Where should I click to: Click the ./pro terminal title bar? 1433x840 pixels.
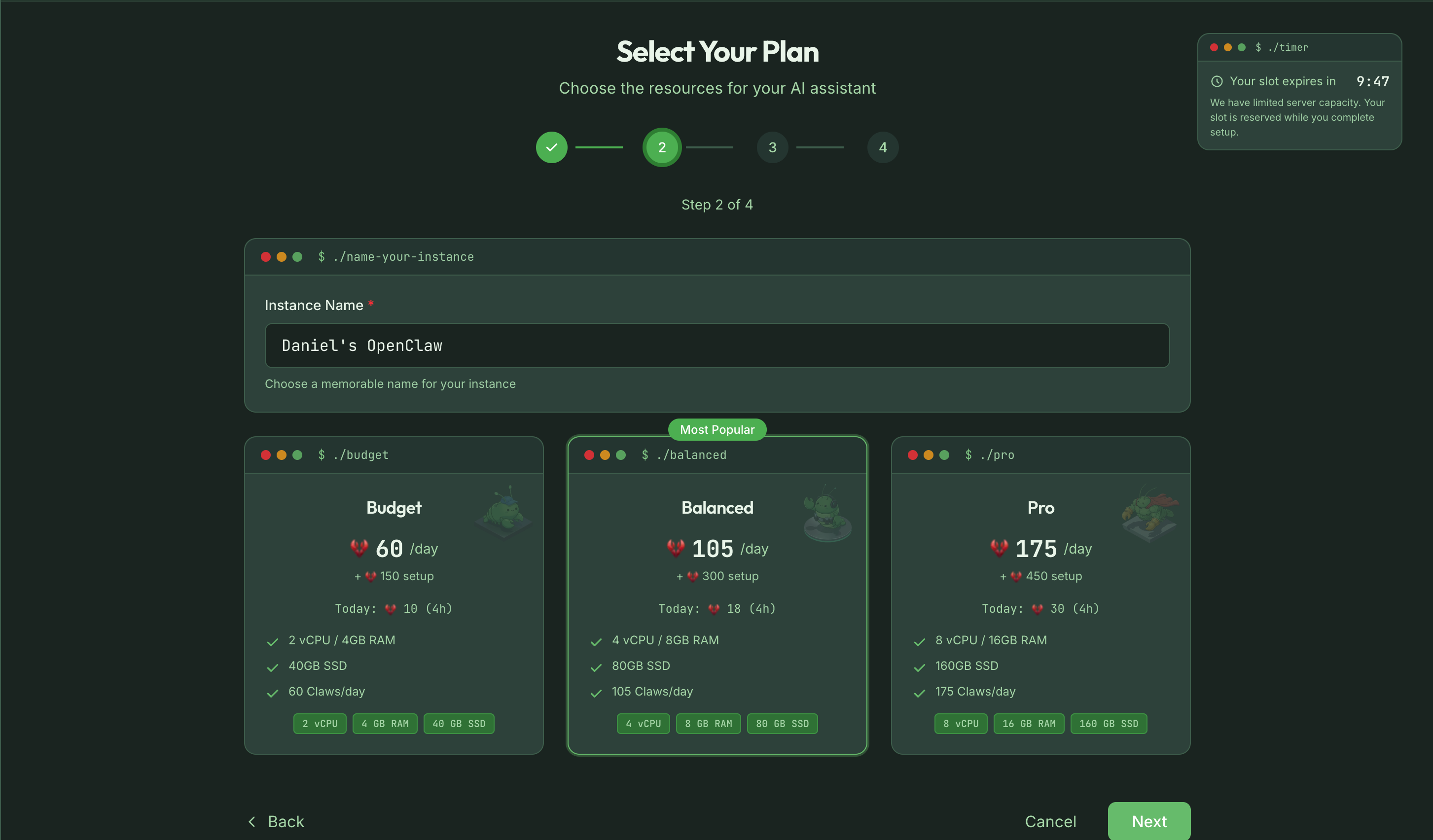click(x=1040, y=455)
